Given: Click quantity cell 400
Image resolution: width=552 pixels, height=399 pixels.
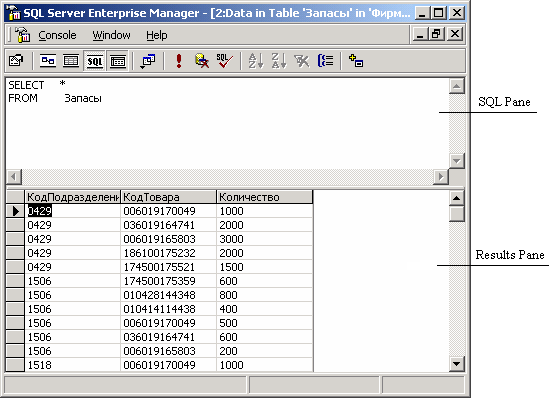Looking at the screenshot, I should pos(264,309).
